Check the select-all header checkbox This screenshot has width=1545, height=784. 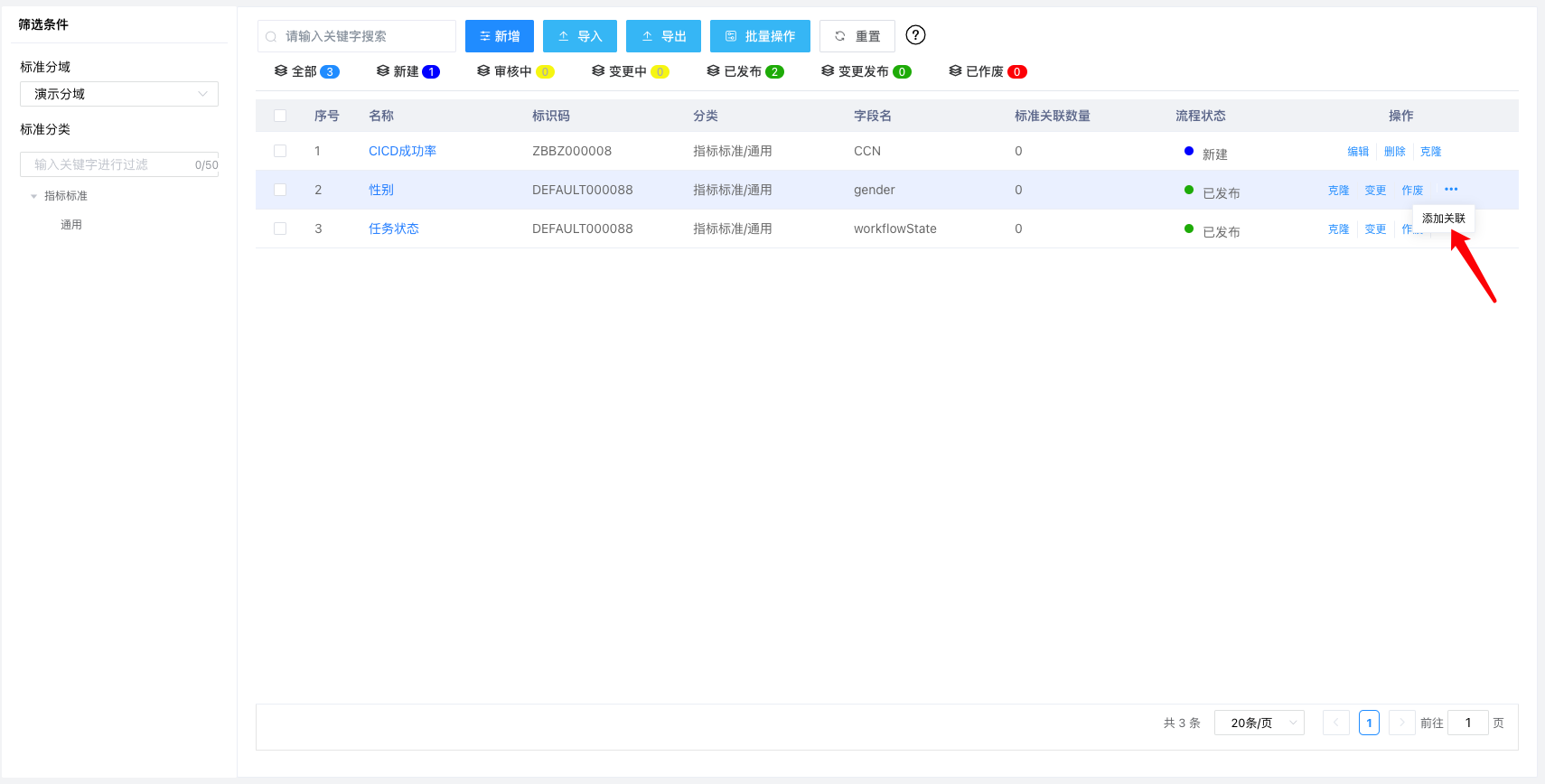tap(280, 116)
